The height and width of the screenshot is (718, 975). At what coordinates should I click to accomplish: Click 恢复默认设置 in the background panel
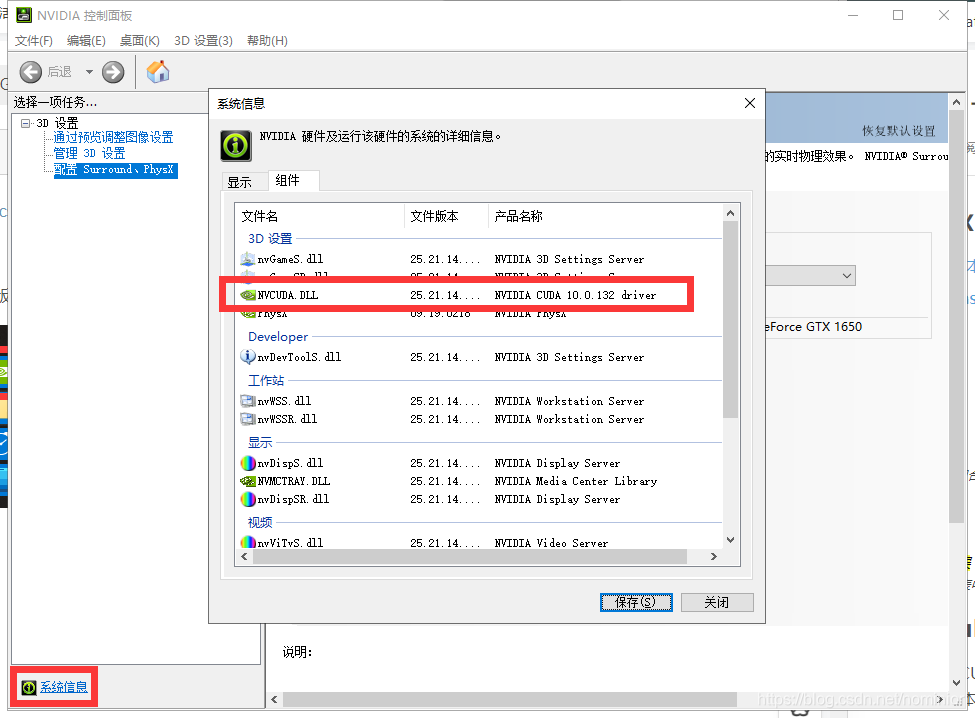899,131
